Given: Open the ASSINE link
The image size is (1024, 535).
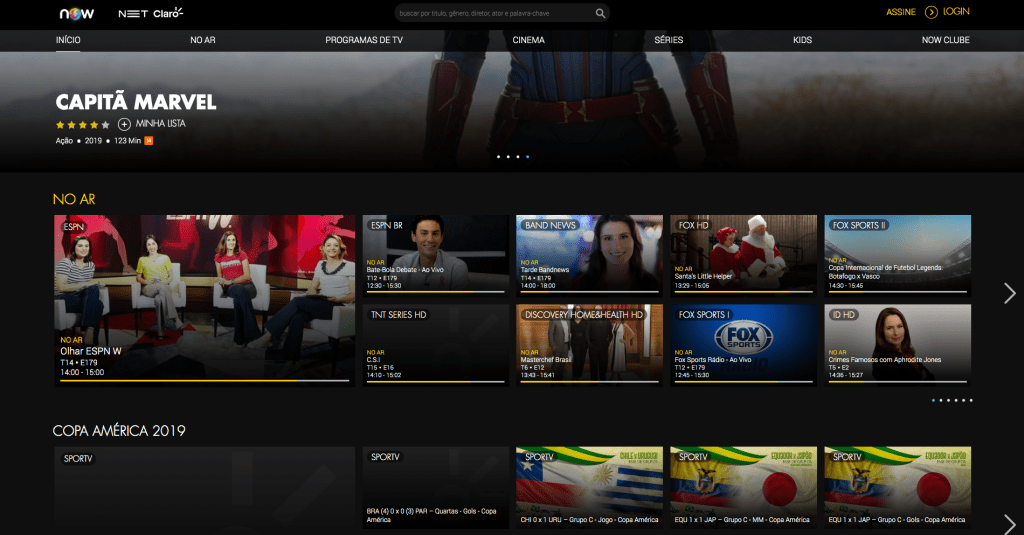Looking at the screenshot, I should 901,12.
